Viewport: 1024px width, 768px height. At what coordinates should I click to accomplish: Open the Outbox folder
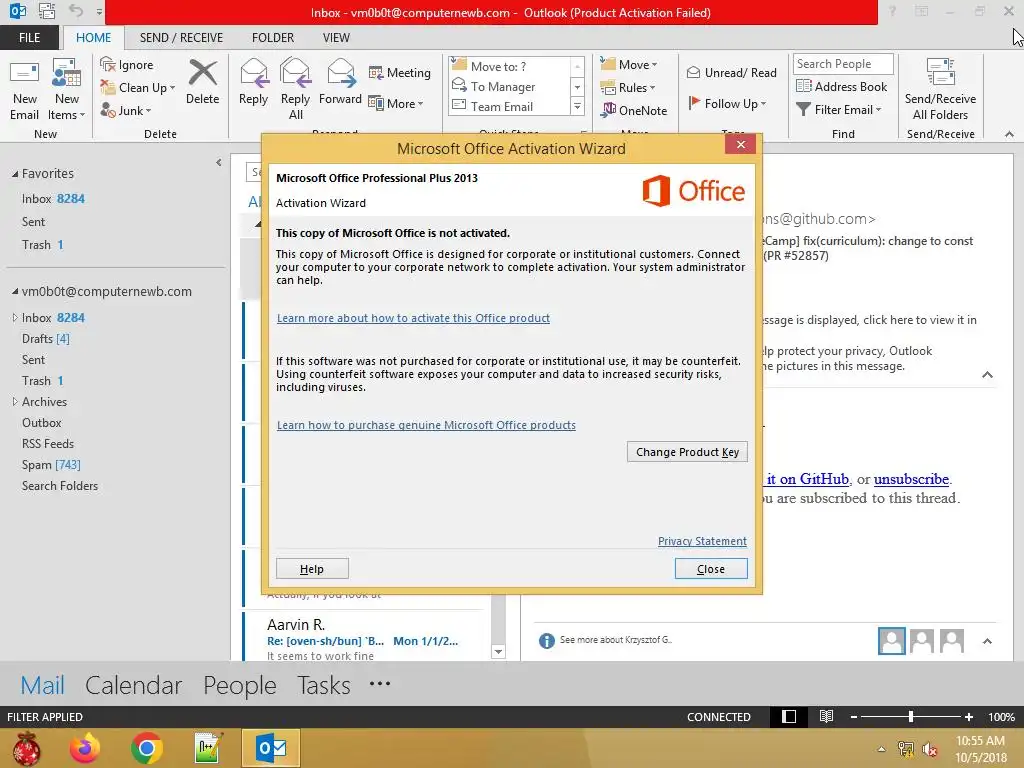click(42, 423)
